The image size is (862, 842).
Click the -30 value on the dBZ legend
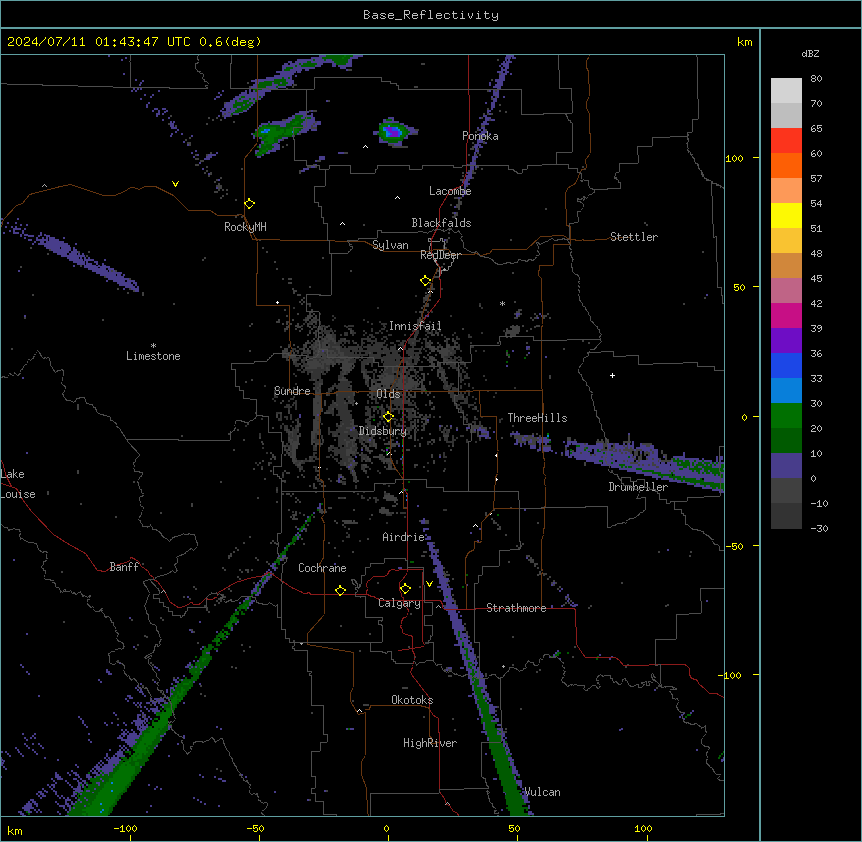point(819,528)
